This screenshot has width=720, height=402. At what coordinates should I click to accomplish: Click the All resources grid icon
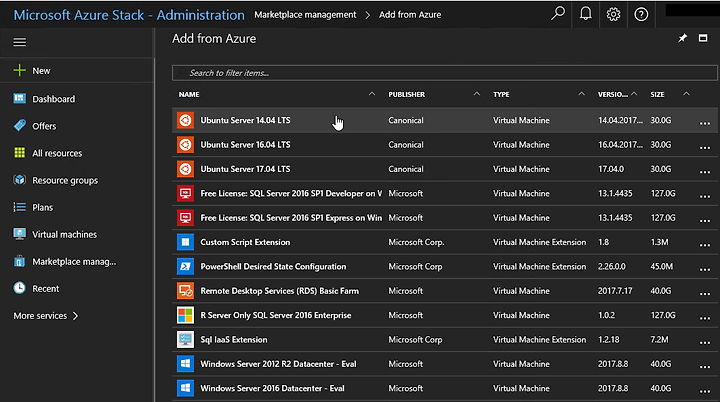point(19,153)
